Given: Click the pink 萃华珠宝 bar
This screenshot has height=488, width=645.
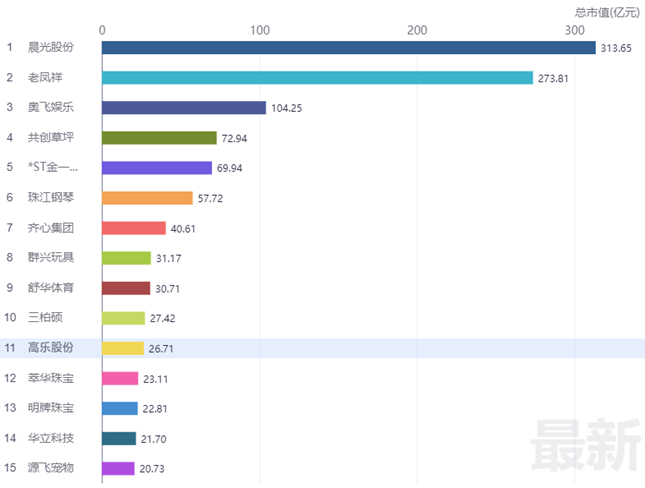Looking at the screenshot, I should pos(120,378).
